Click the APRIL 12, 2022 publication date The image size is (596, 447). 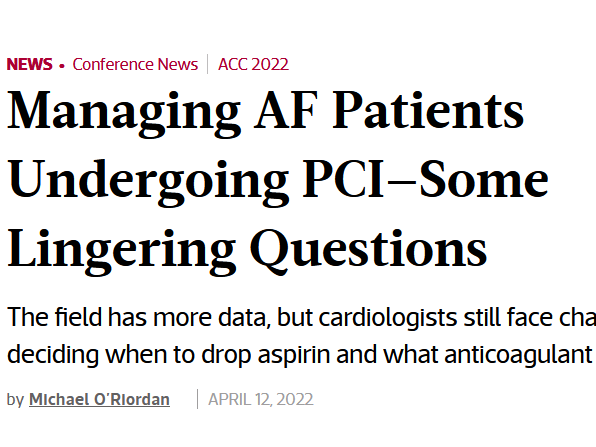(261, 399)
